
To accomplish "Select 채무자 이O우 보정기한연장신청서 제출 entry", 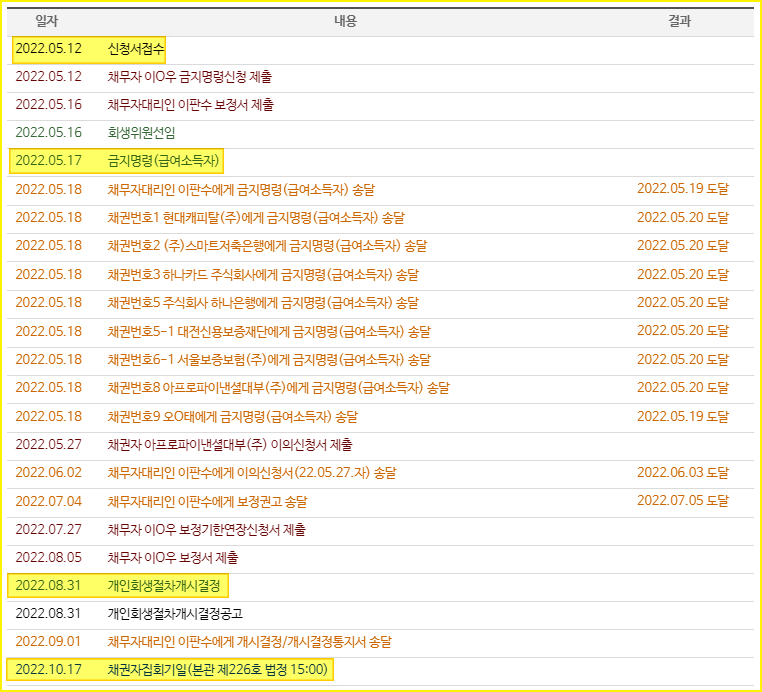I will click(207, 530).
